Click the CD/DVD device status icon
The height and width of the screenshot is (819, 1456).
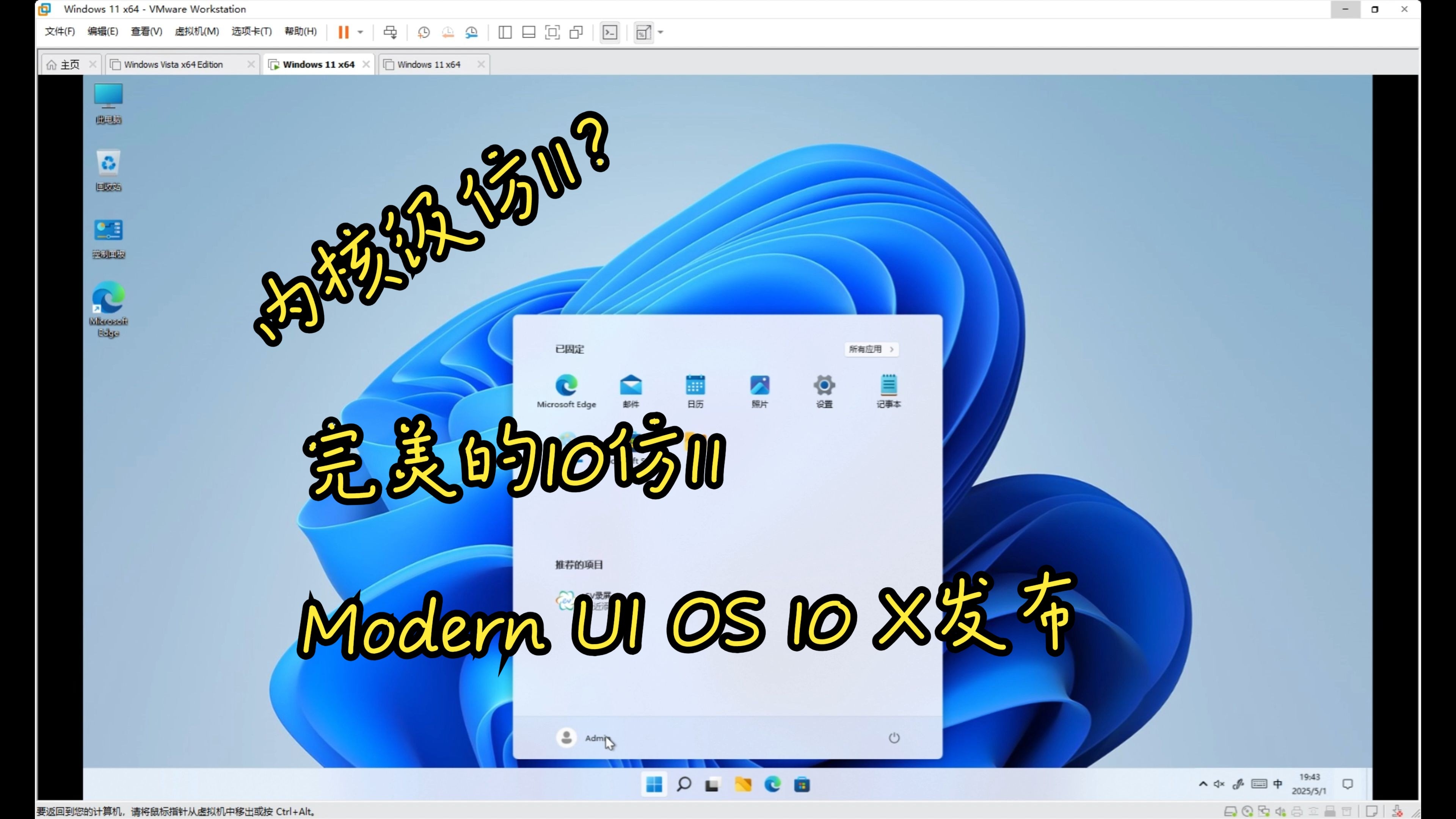tap(1247, 812)
